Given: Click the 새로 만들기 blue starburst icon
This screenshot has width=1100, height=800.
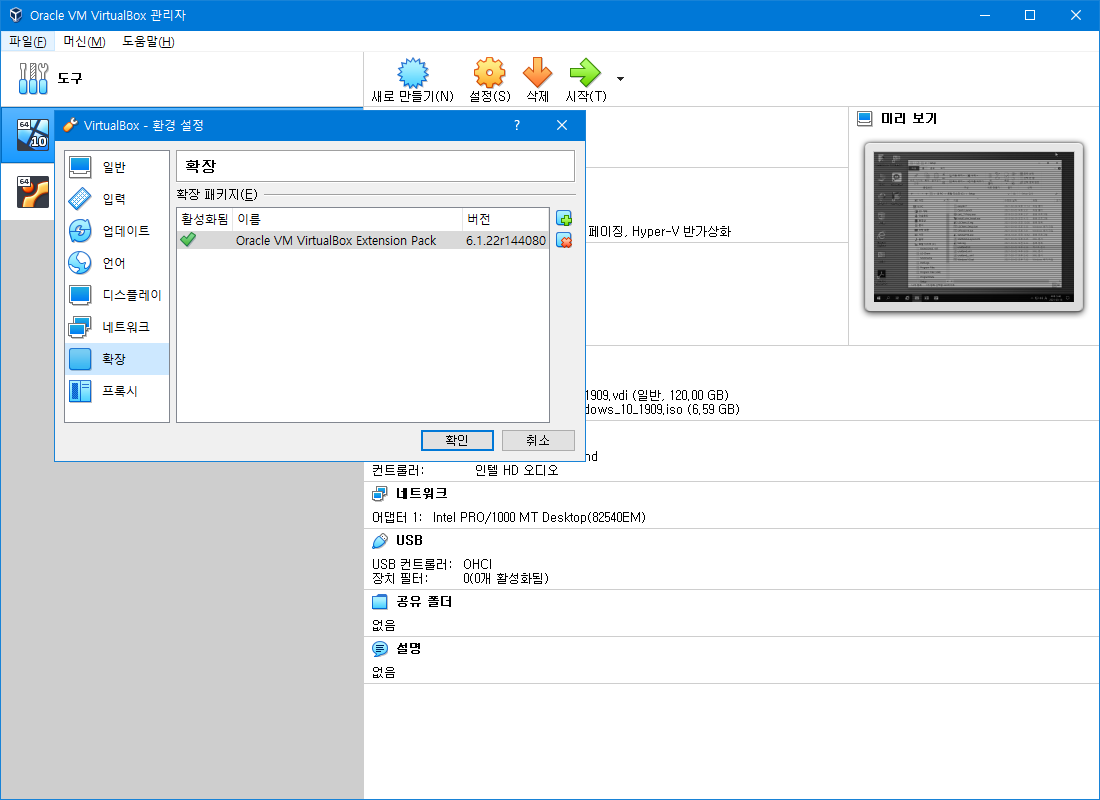Looking at the screenshot, I should [412, 72].
